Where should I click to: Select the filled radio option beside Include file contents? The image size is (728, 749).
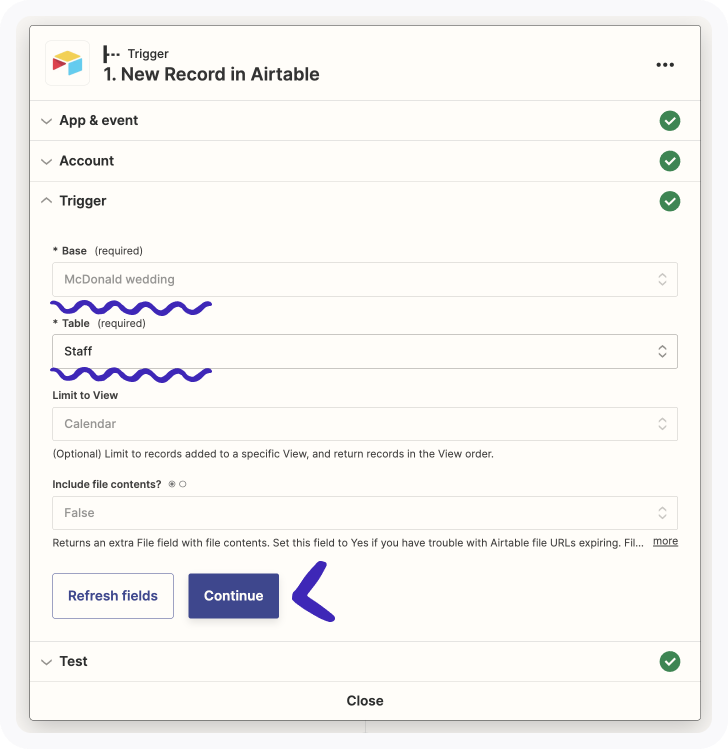tap(172, 484)
